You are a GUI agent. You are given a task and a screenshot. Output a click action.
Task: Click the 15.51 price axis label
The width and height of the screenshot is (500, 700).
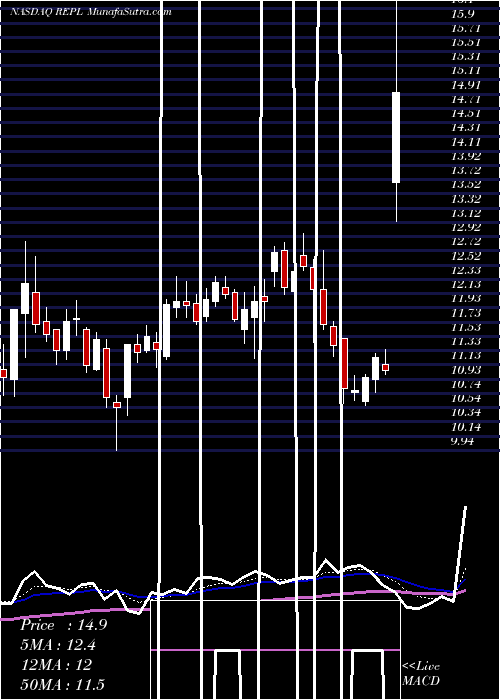point(466,42)
